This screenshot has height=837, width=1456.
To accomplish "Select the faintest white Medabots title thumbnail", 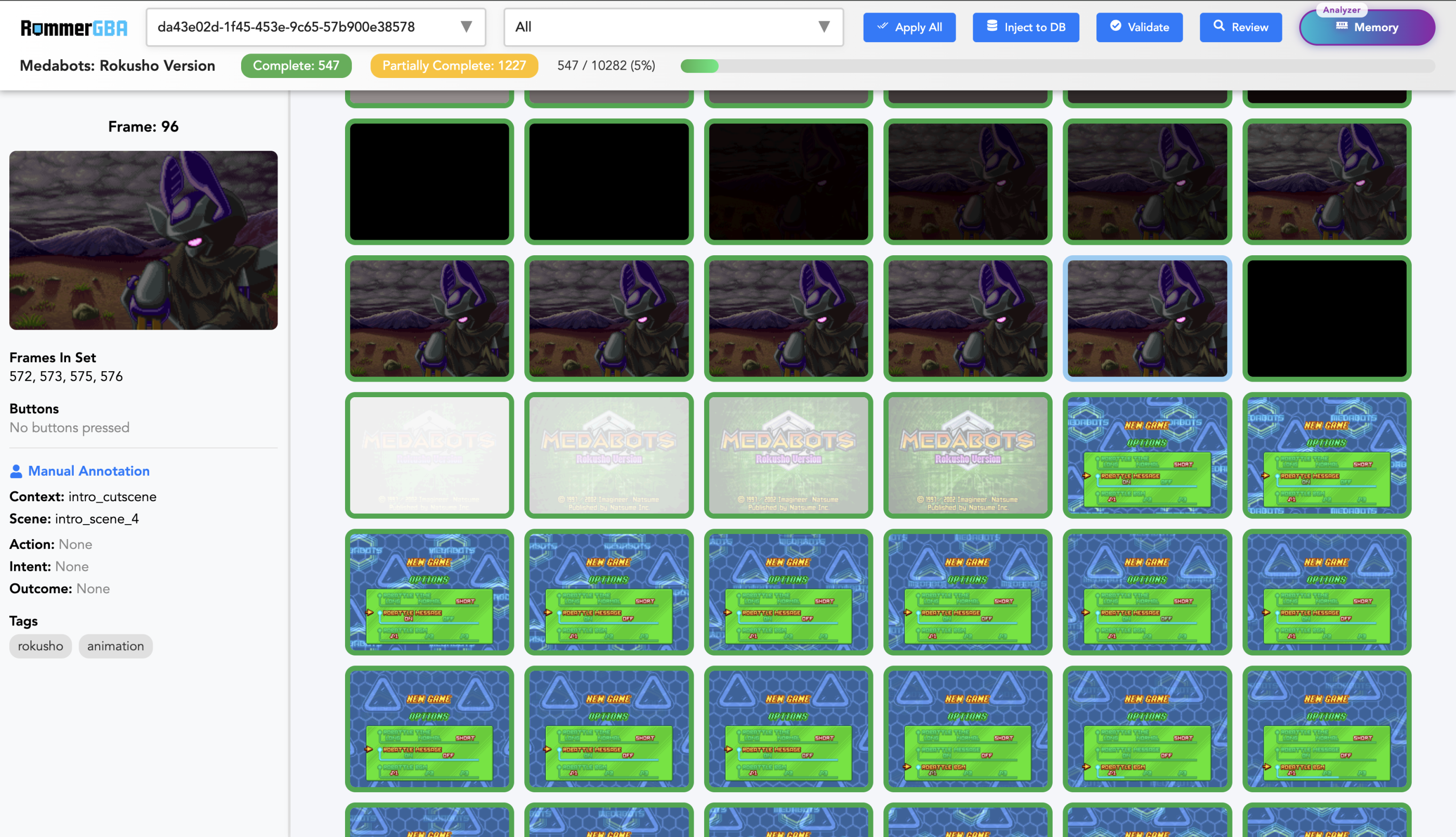I will coord(429,455).
